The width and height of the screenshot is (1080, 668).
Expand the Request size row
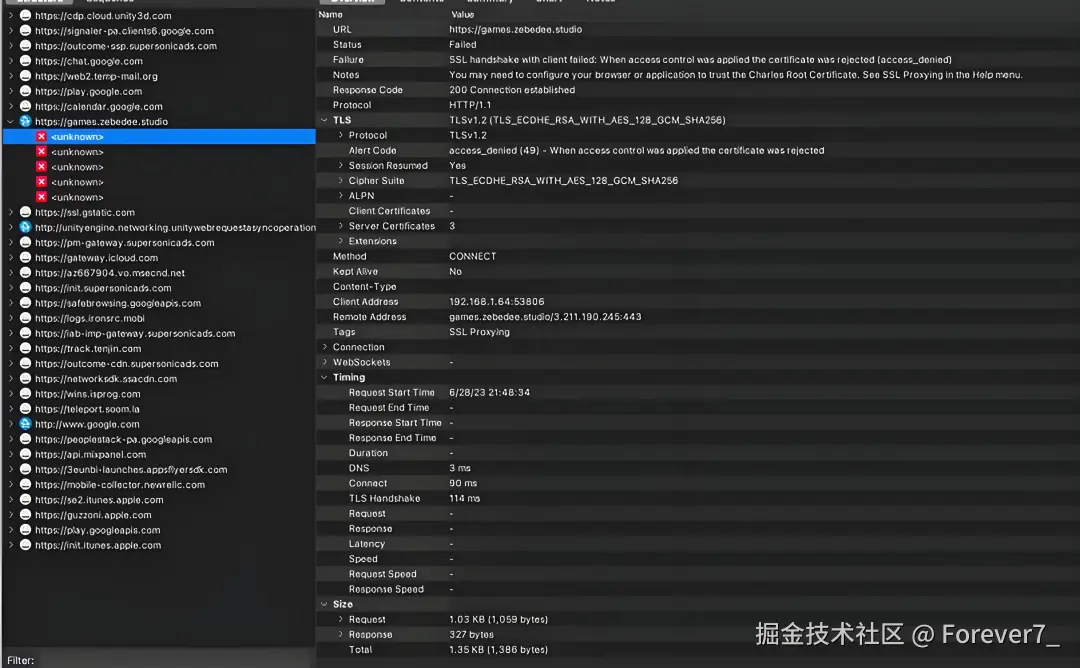point(340,619)
